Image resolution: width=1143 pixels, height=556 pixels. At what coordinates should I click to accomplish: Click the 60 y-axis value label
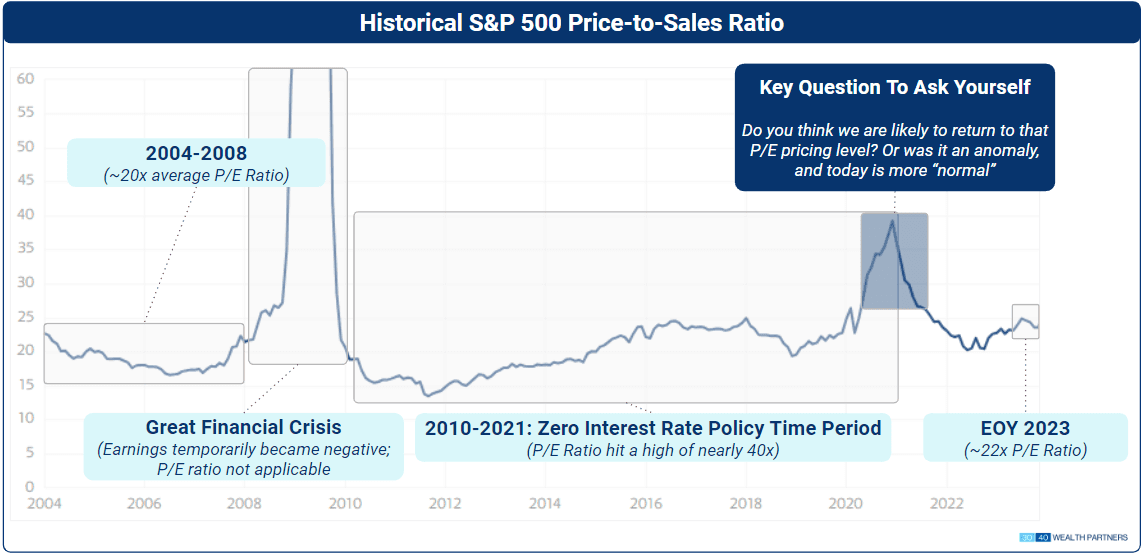coord(26,79)
